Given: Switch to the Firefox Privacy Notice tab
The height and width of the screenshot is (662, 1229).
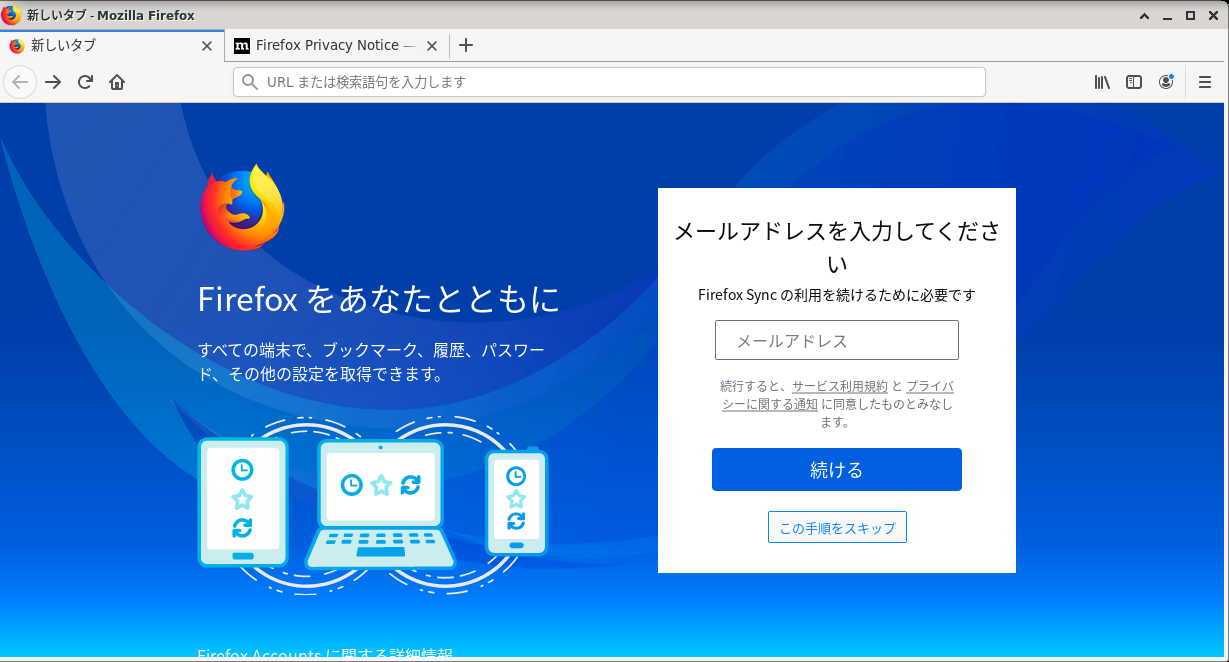Looking at the screenshot, I should (337, 45).
